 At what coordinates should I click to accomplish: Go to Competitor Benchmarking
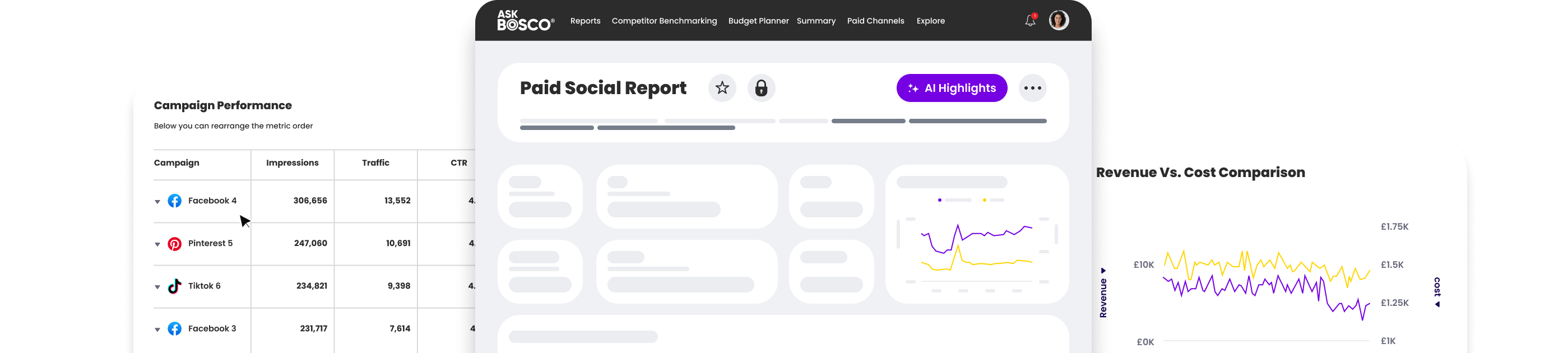click(664, 21)
